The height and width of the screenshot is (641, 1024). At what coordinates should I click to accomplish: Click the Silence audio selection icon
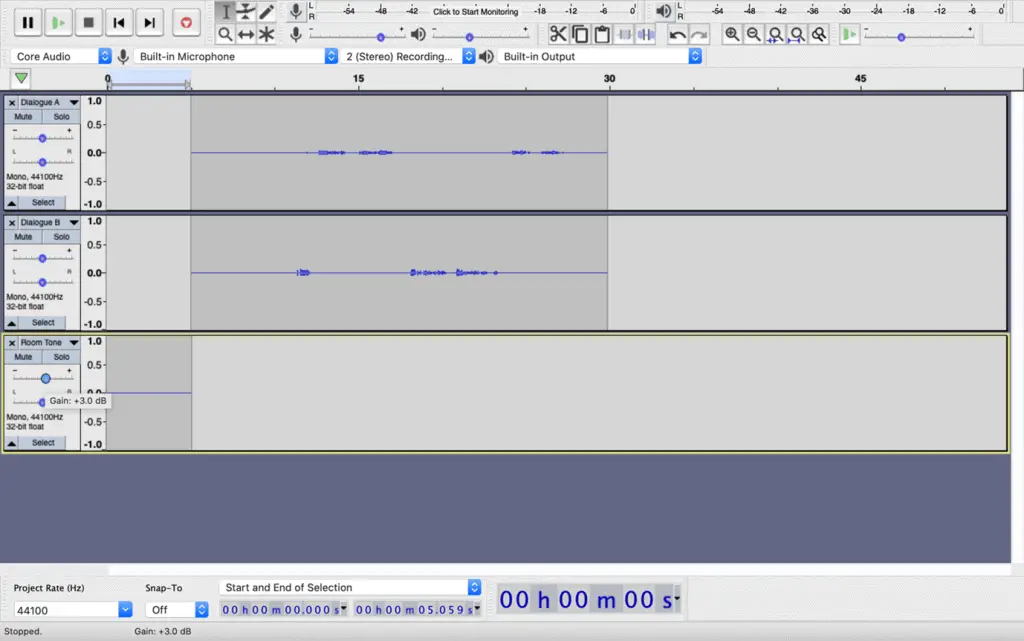tap(646, 34)
